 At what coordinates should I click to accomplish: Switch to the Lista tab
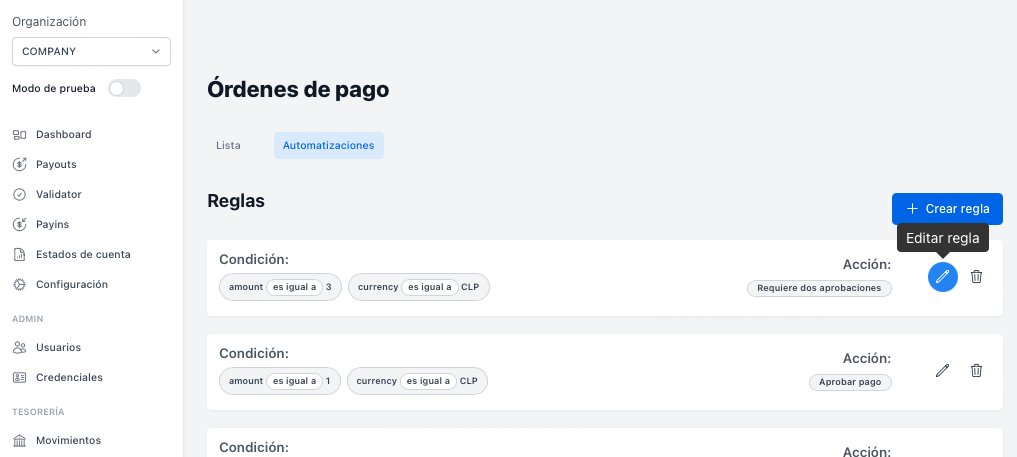228,145
